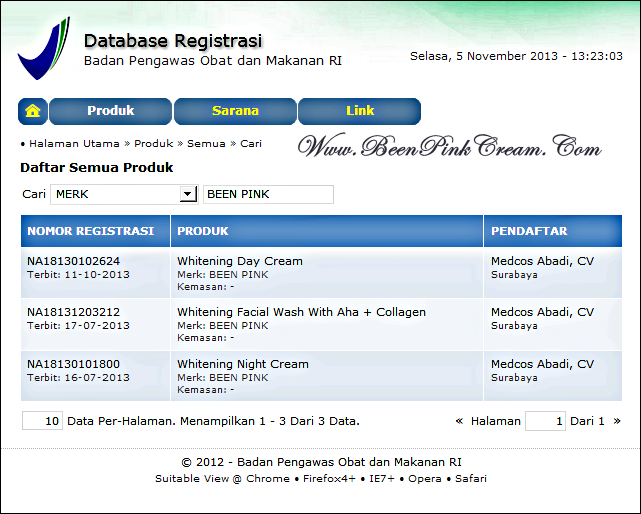The width and height of the screenshot is (641, 514).
Task: Click the Database Registrasi title
Action: [173, 41]
